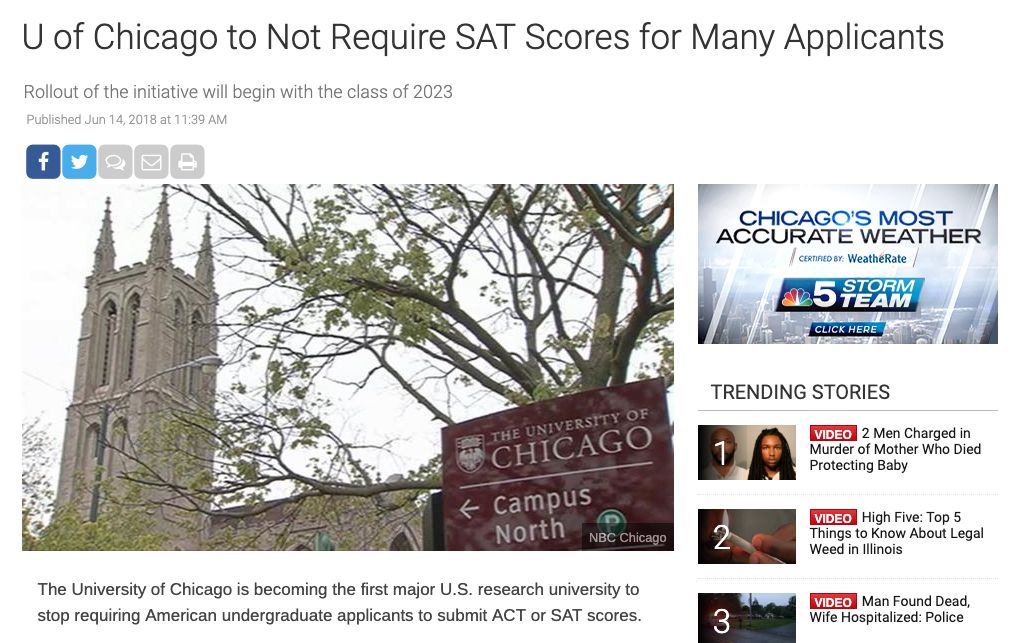The height and width of the screenshot is (643, 1025).
Task: Open the University of Chicago campus photo
Action: [x=348, y=367]
